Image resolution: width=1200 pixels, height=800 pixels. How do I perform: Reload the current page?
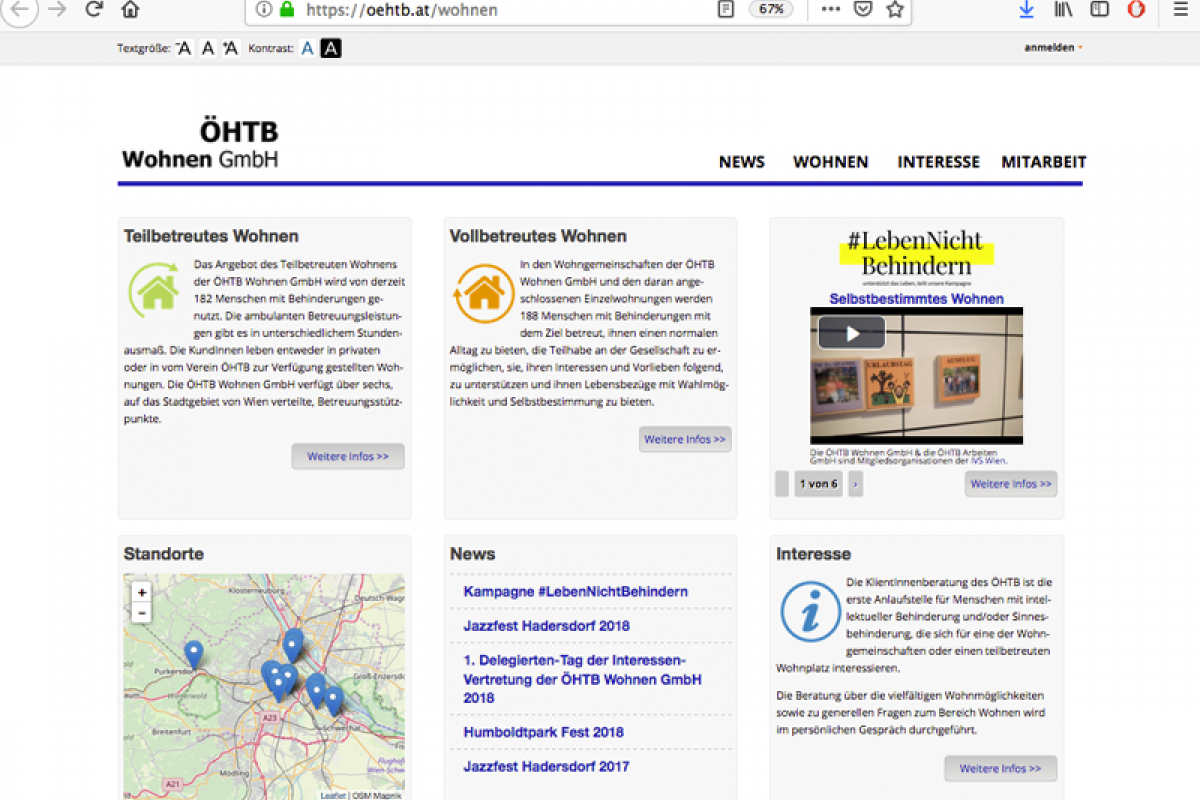point(94,9)
